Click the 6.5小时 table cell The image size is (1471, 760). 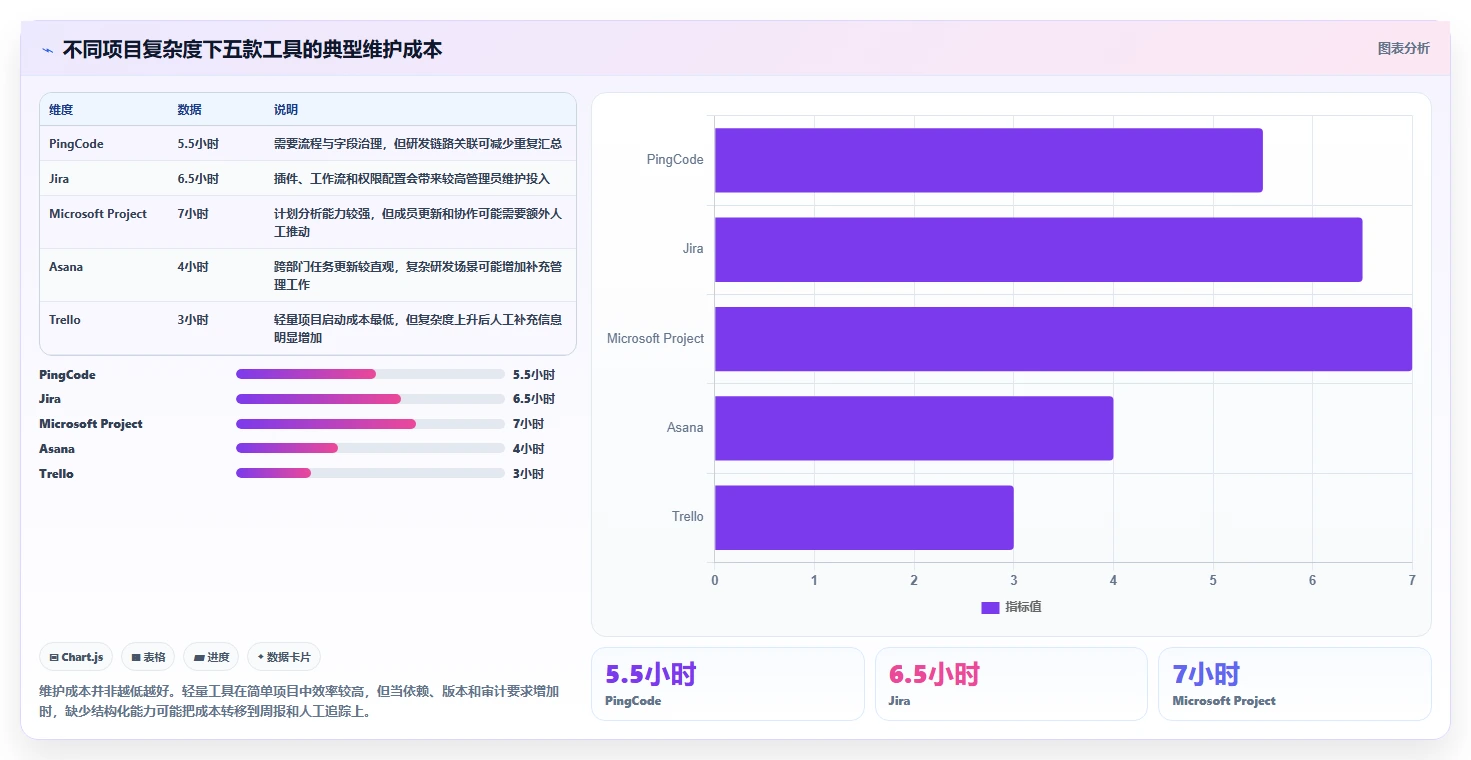198,179
